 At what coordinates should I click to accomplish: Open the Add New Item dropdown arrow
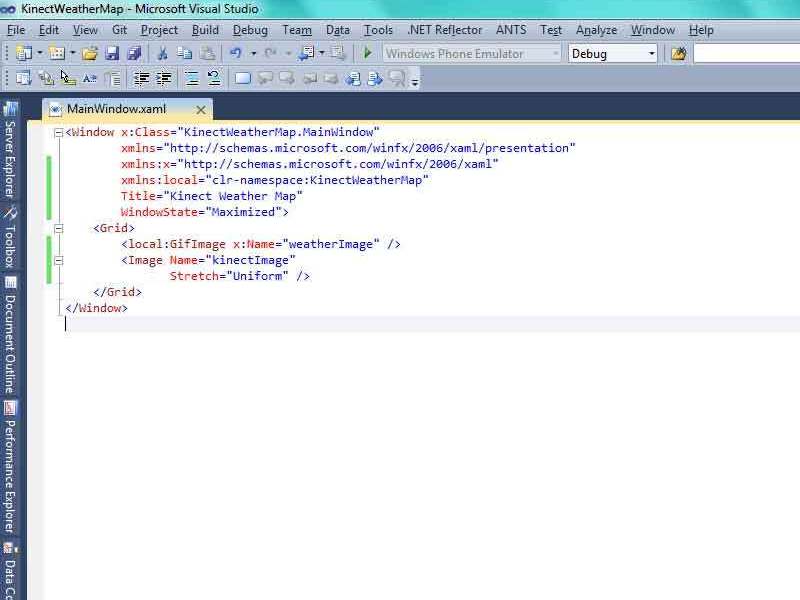tap(72, 53)
